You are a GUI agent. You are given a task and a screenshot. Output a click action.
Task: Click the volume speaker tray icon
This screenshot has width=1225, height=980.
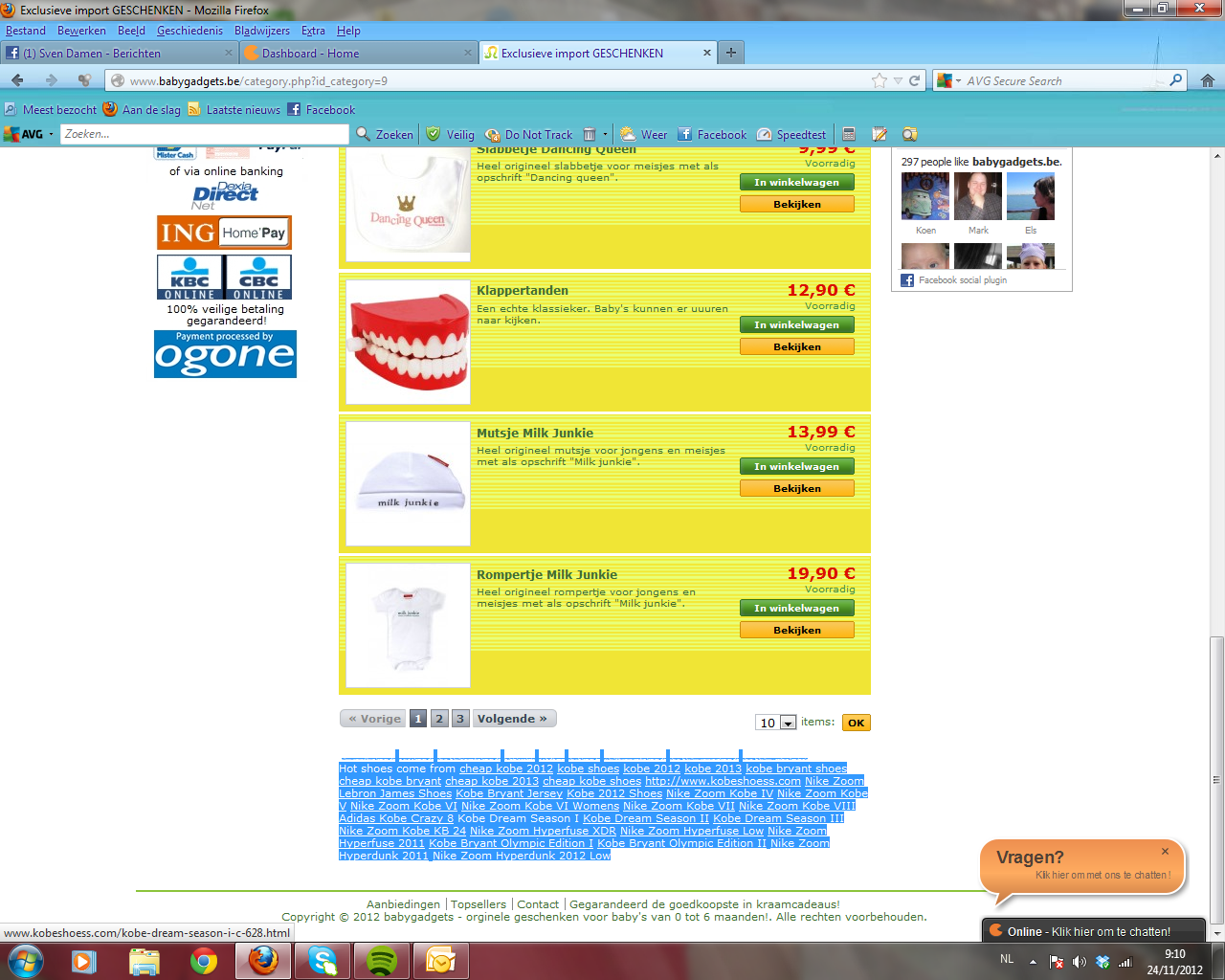(x=1079, y=962)
